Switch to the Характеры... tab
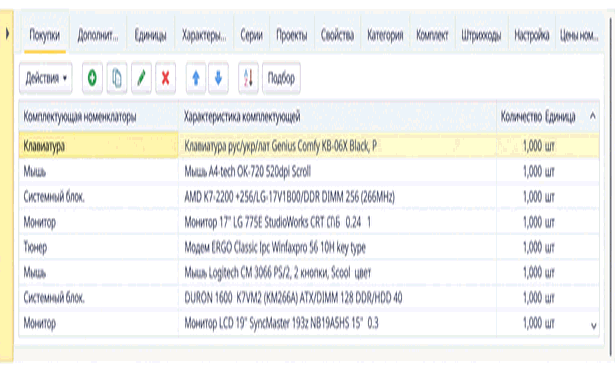 [x=204, y=36]
